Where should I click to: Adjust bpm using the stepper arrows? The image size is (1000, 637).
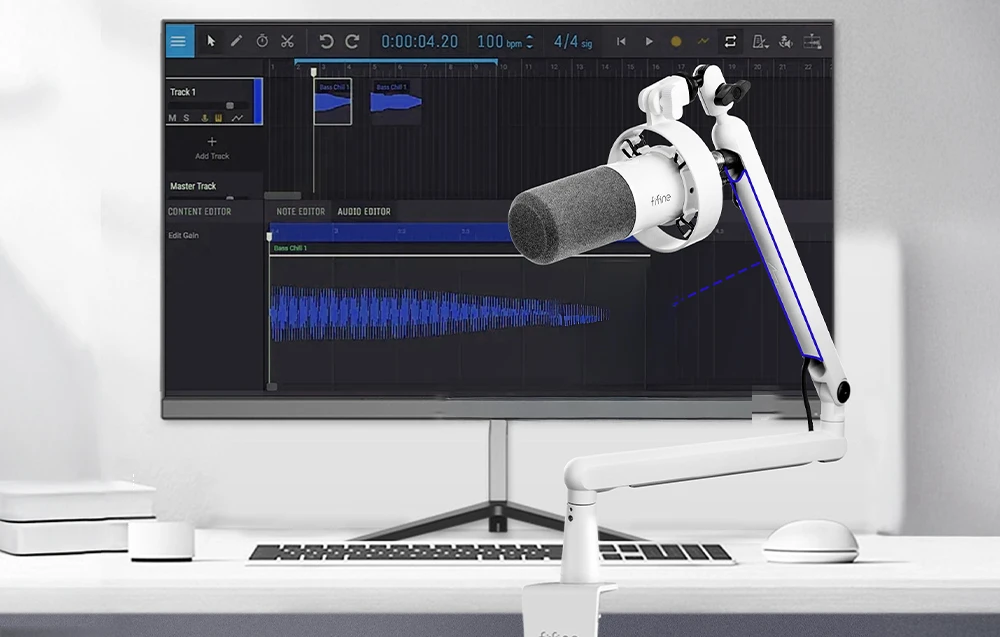point(529,42)
